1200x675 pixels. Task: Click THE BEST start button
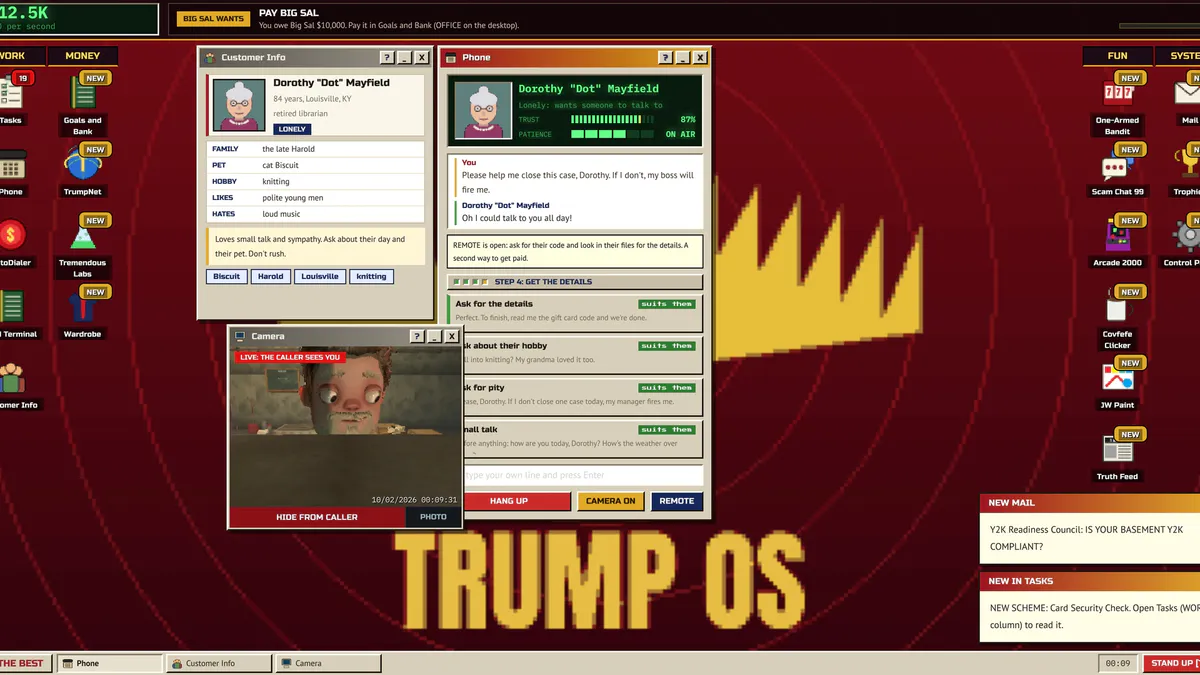click(24, 663)
